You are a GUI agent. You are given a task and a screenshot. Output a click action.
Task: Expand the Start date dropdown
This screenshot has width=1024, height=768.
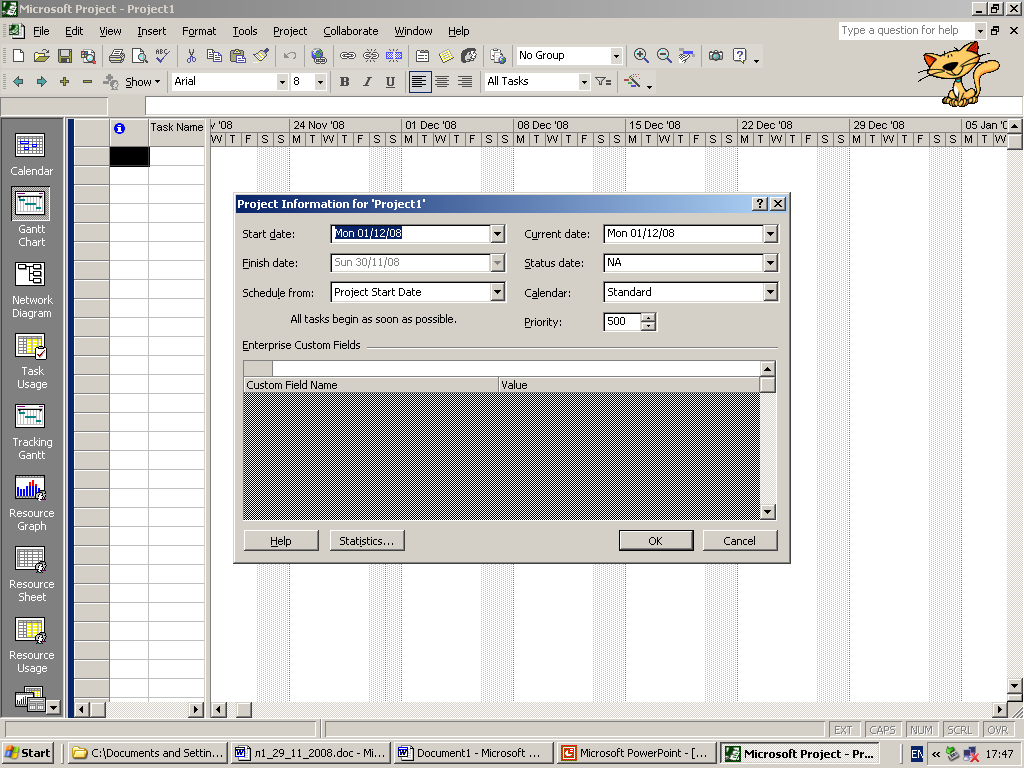pos(498,234)
